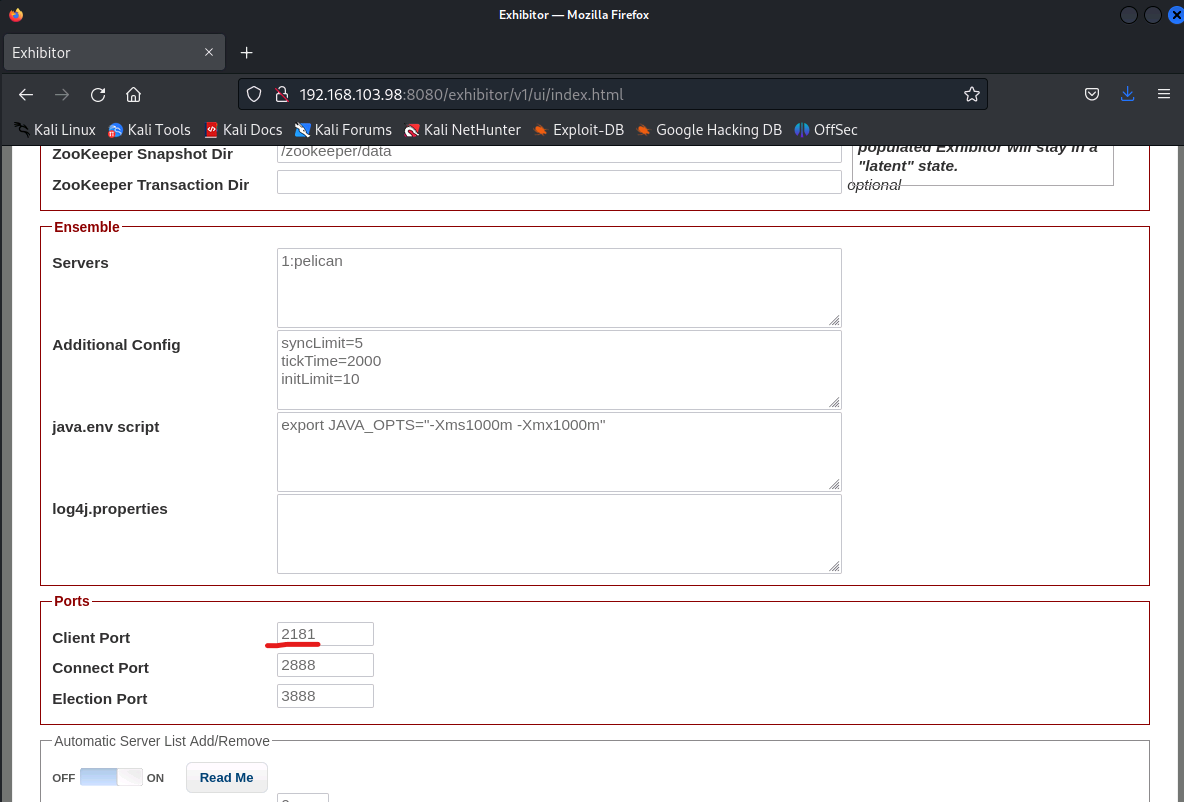
Task: Open the Kali Linux bookmark
Action: [x=55, y=130]
